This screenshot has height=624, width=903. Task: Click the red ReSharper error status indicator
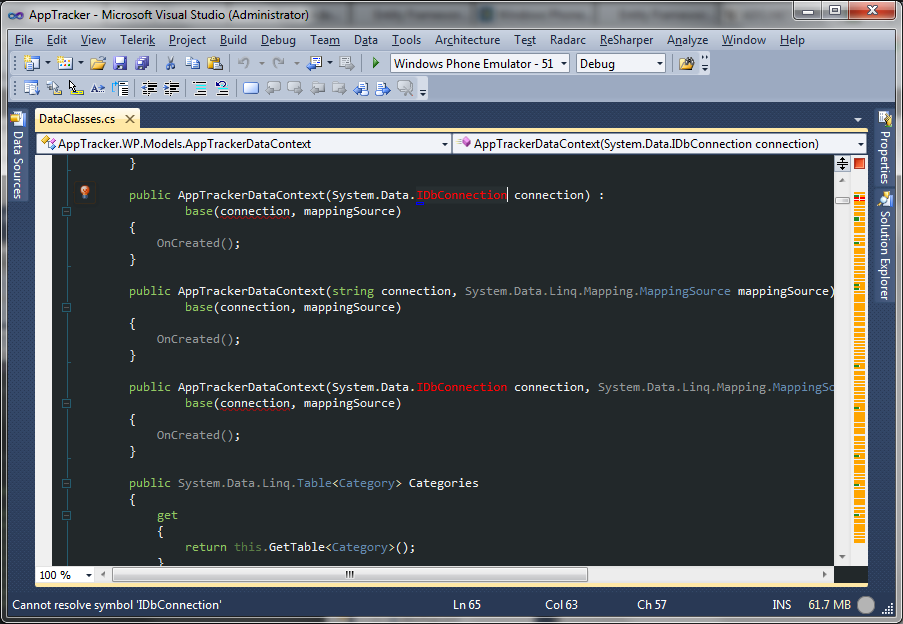coord(859,163)
